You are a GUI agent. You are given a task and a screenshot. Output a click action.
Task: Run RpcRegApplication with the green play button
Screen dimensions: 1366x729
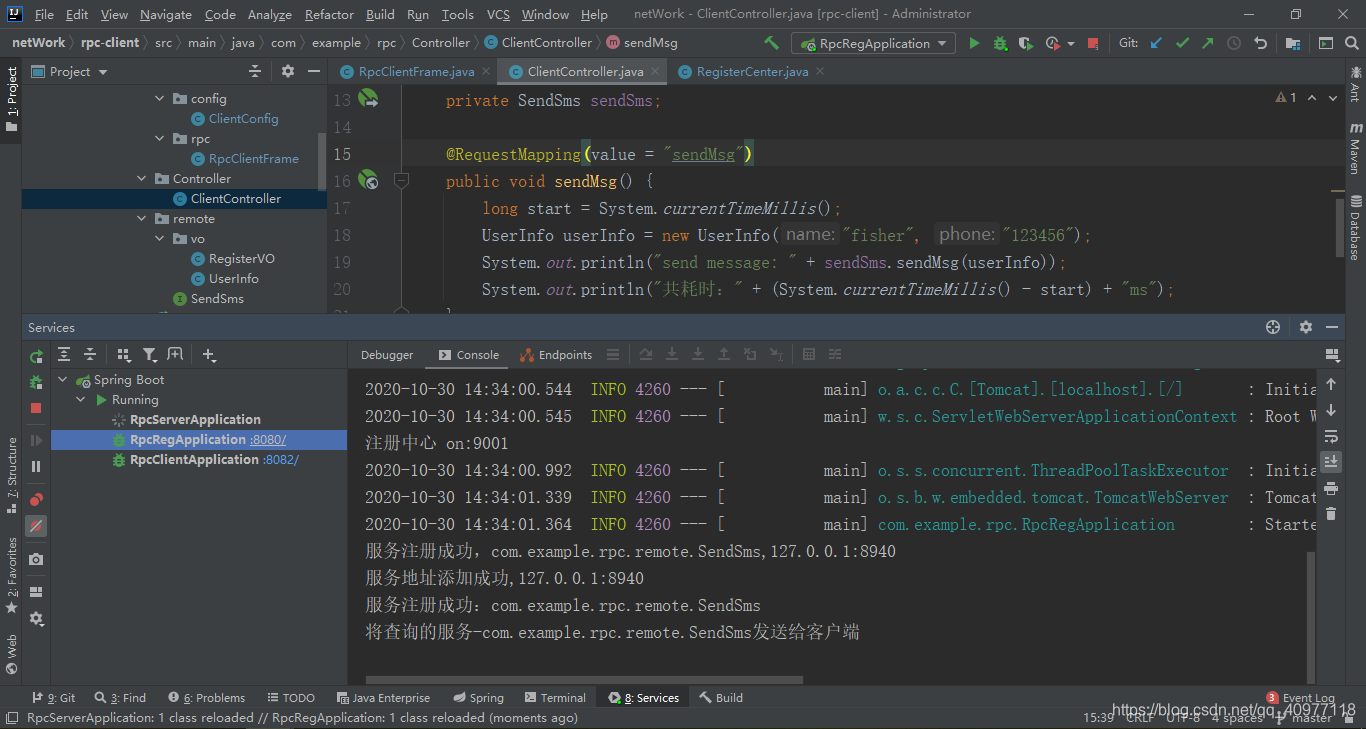tap(974, 43)
